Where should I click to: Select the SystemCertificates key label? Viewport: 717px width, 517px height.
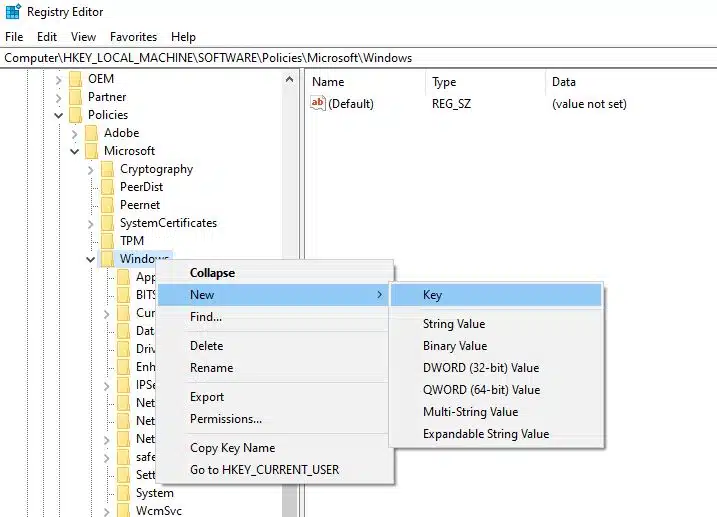(168, 223)
